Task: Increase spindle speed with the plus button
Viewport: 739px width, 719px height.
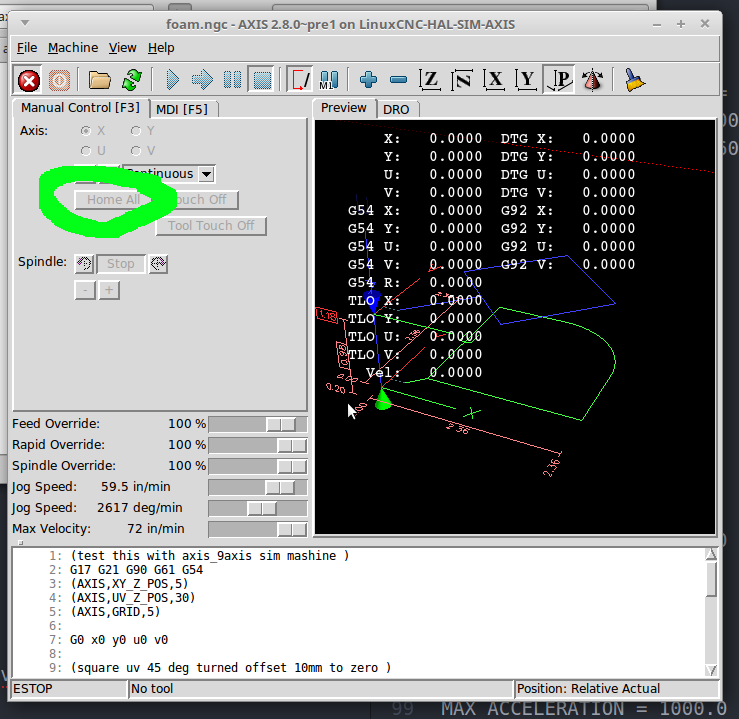Action: pos(109,290)
